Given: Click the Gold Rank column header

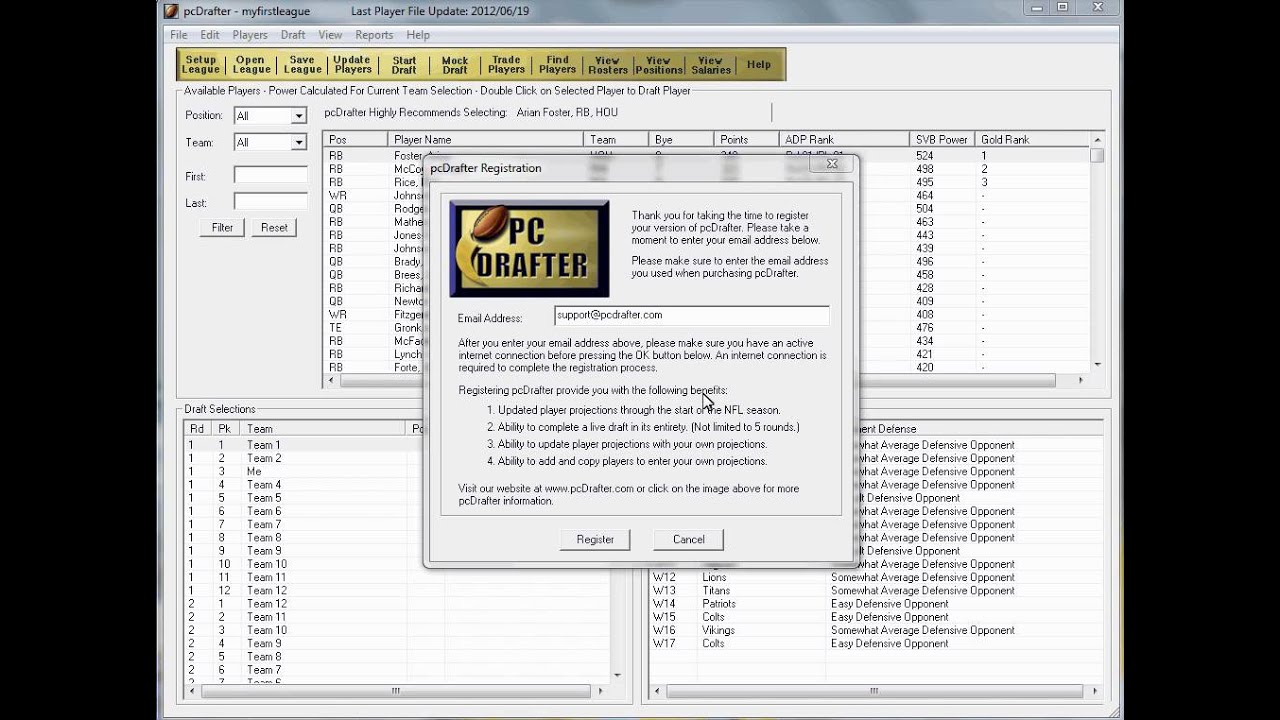Looking at the screenshot, I should click(x=1032, y=140).
